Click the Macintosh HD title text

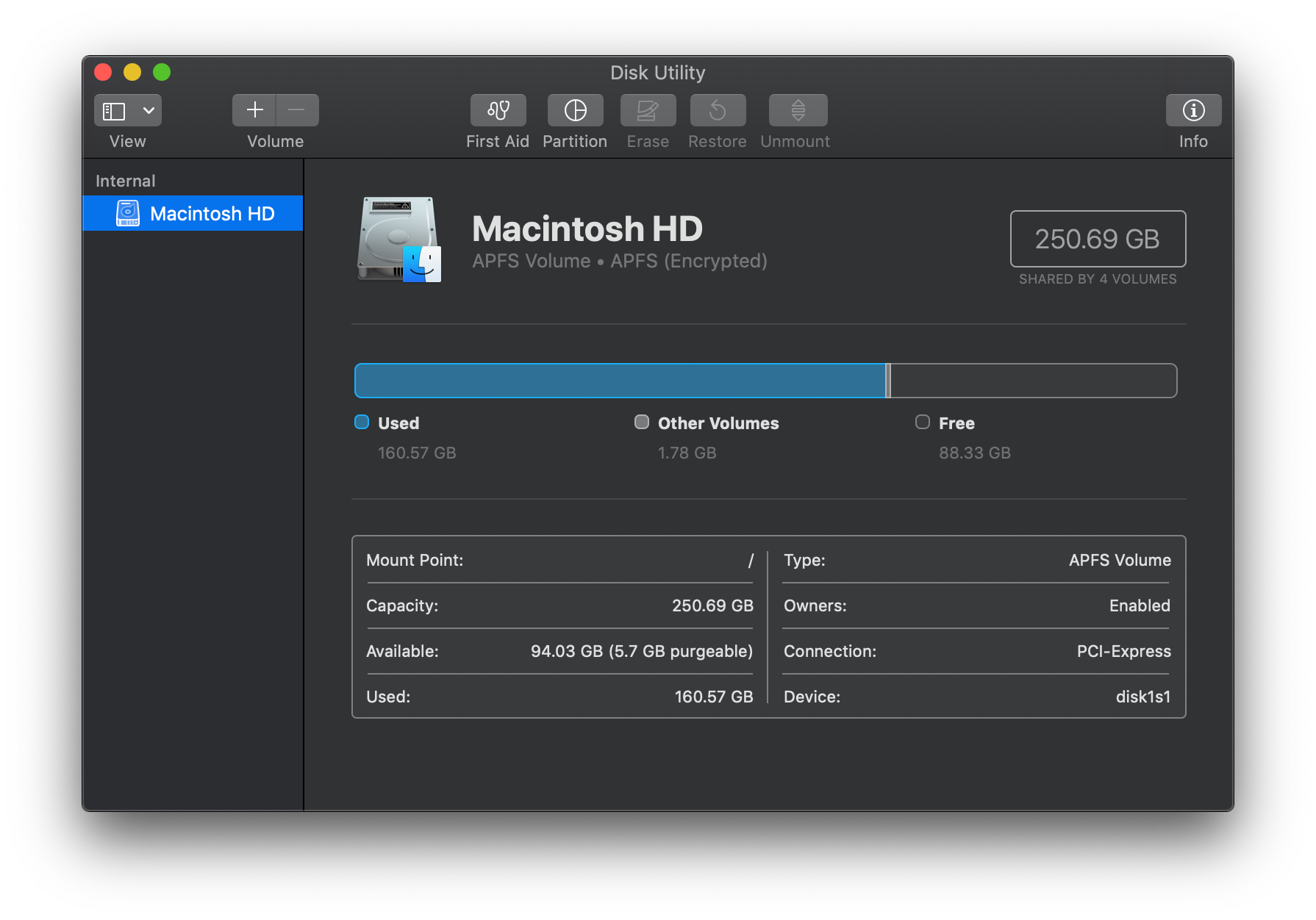[x=587, y=229]
